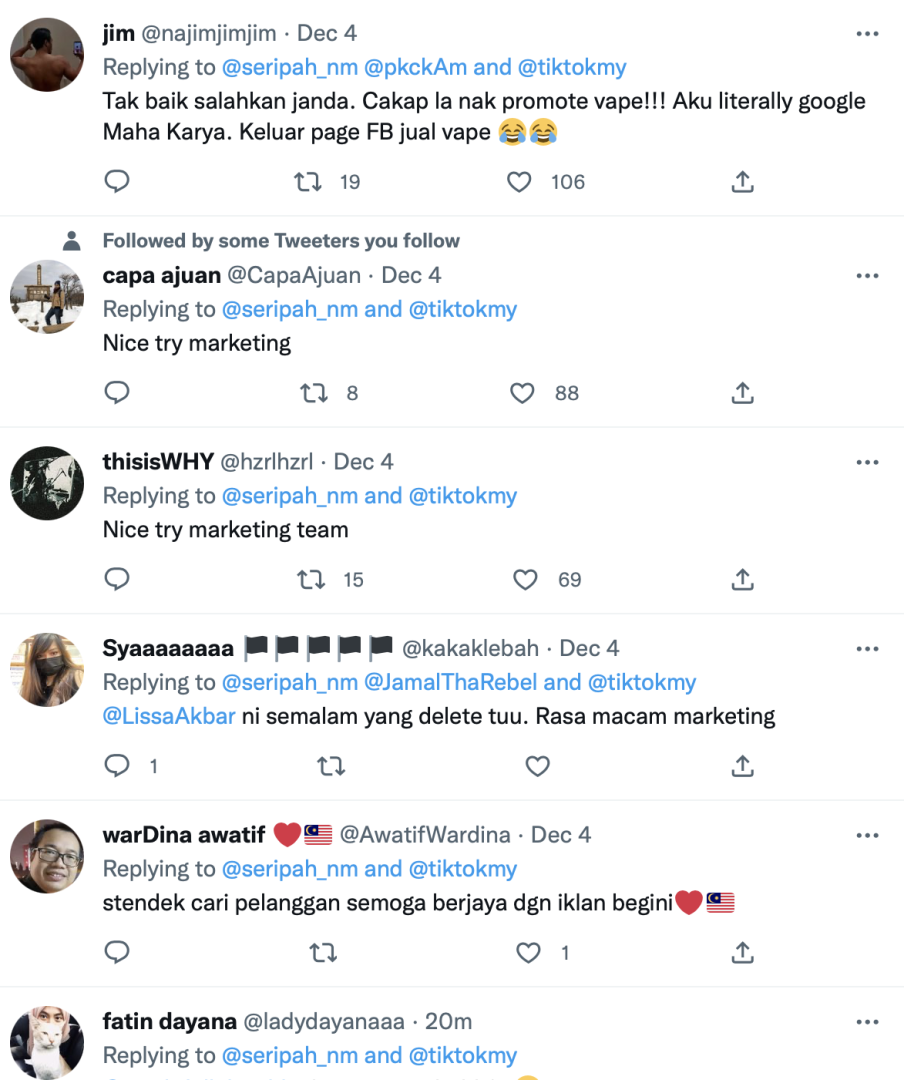Image resolution: width=904 pixels, height=1080 pixels.
Task: Like Syaaaaaaaa's tweet about marketing
Action: tap(538, 766)
